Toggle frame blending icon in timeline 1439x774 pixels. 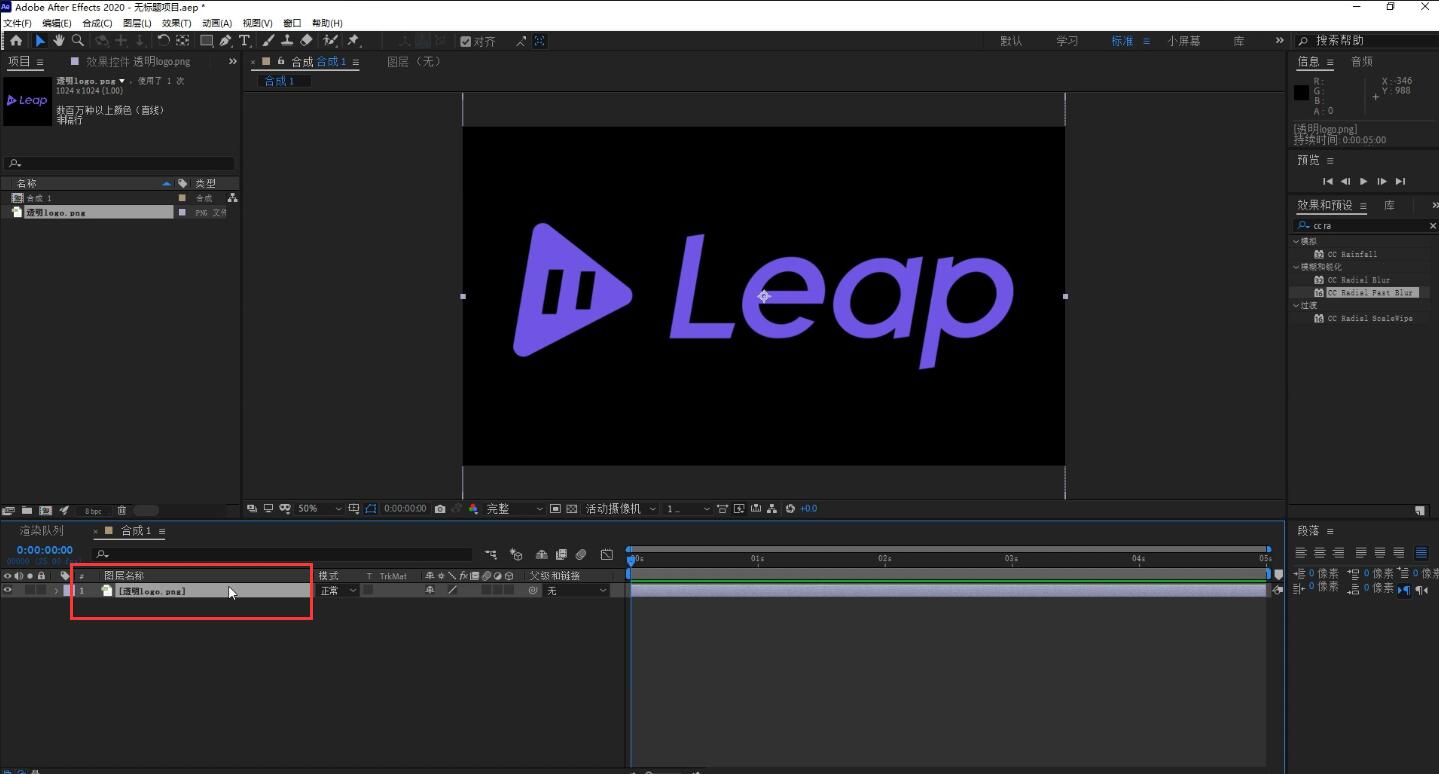tap(561, 554)
